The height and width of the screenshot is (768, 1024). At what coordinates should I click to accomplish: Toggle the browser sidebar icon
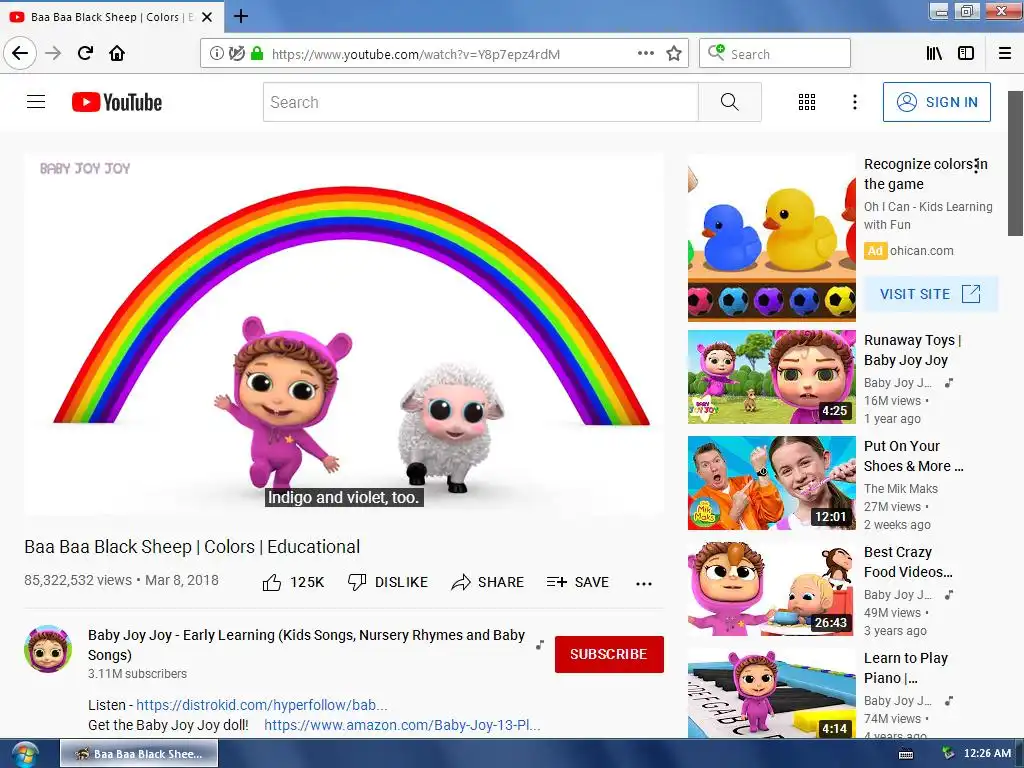pos(966,54)
